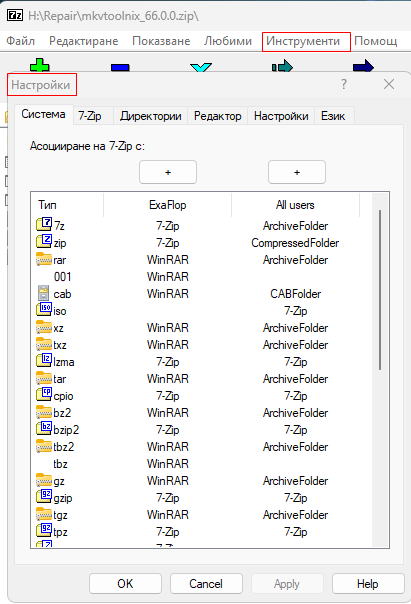Select the txz file type icon

[44, 344]
